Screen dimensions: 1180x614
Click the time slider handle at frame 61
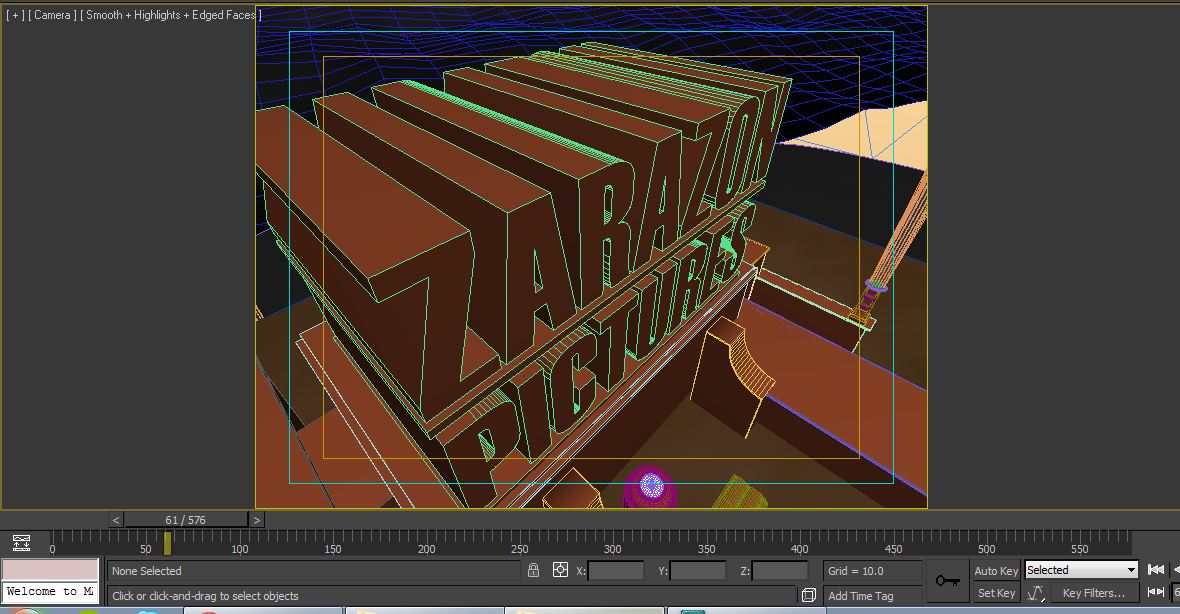[x=166, y=546]
